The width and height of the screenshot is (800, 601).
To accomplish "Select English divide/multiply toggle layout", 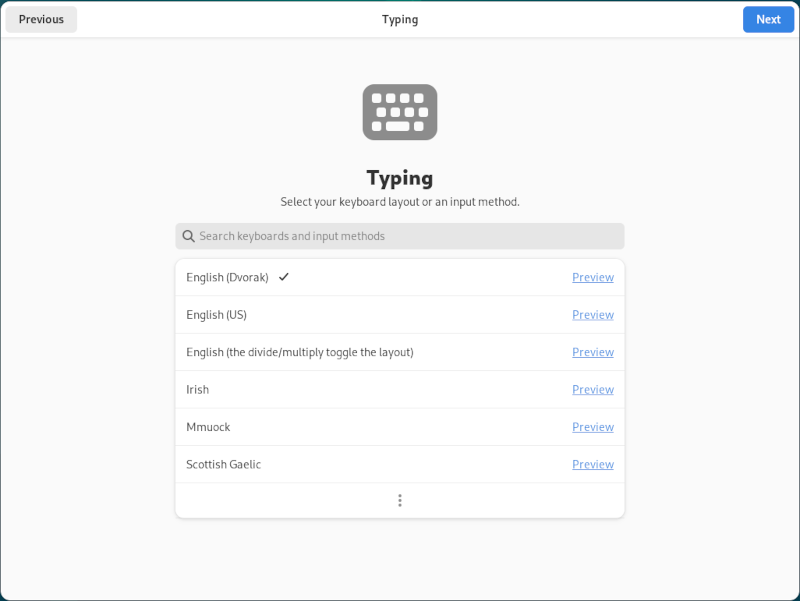I will (399, 352).
